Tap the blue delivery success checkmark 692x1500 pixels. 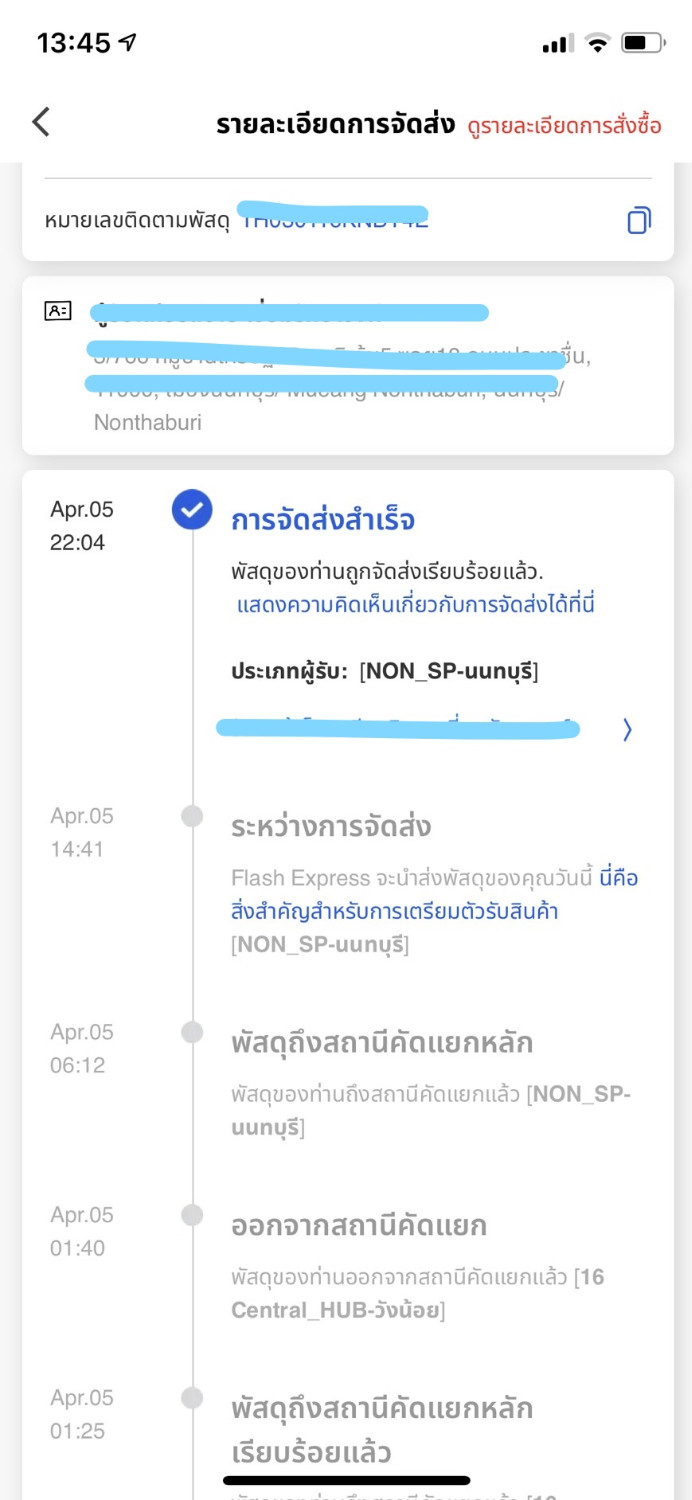click(192, 510)
